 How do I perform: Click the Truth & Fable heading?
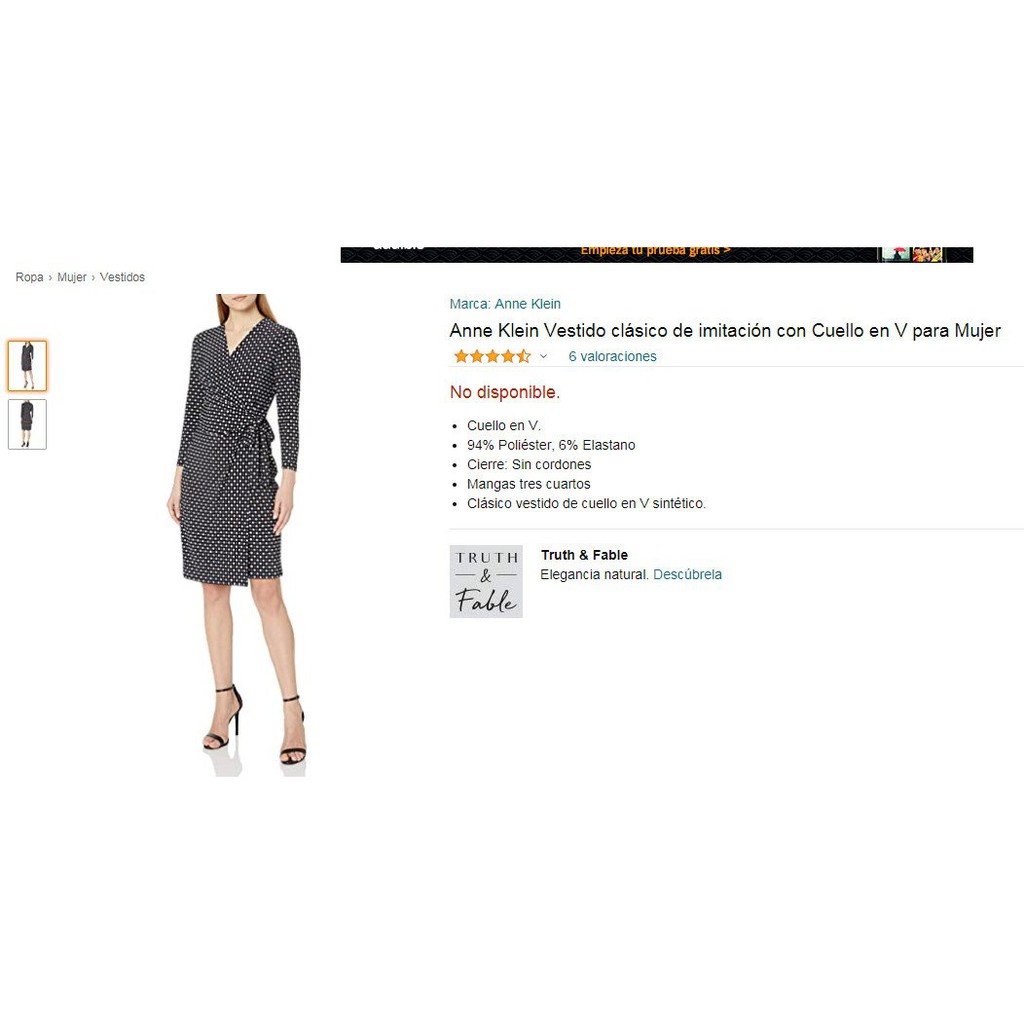584,555
